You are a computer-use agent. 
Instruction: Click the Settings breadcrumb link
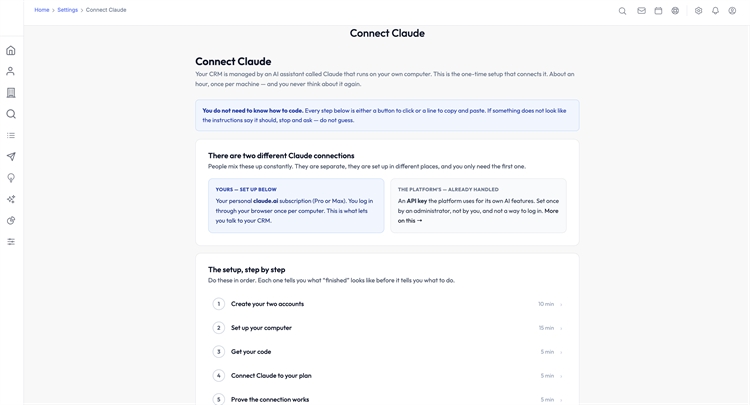coord(67,10)
